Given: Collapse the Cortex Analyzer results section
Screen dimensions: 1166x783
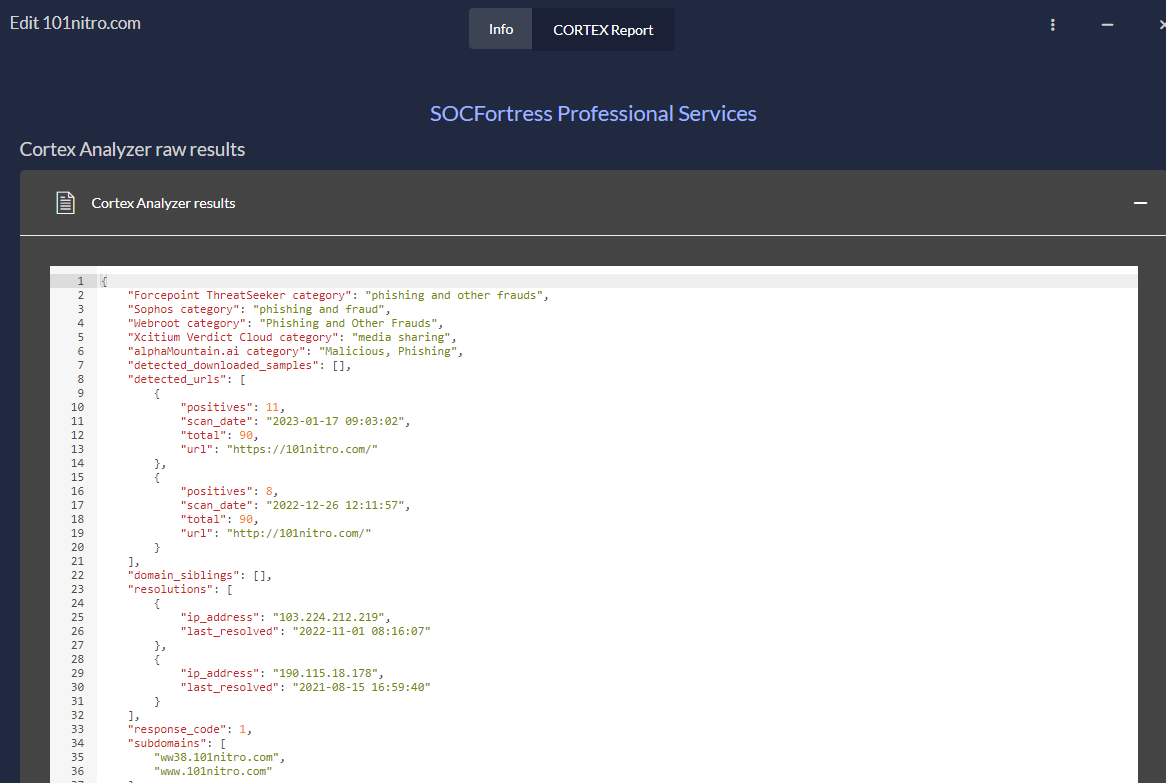Looking at the screenshot, I should (1140, 203).
